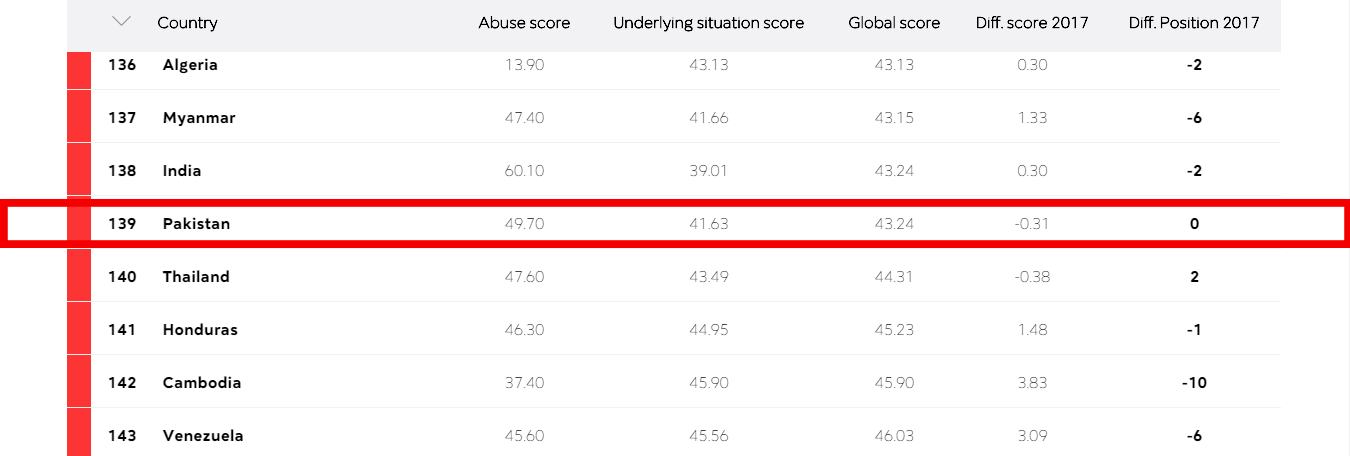Sort by Abuse score column
Viewport: 1350px width, 456px height.
524,23
